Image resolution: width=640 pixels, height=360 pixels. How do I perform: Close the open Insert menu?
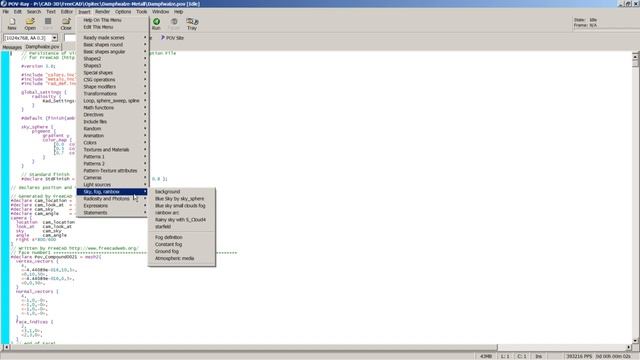pyautogui.click(x=84, y=12)
